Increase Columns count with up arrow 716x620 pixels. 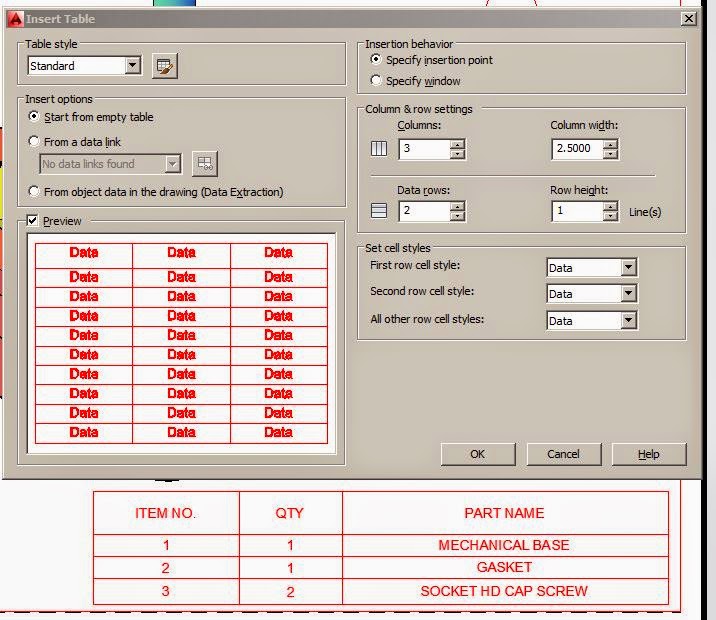(x=457, y=144)
